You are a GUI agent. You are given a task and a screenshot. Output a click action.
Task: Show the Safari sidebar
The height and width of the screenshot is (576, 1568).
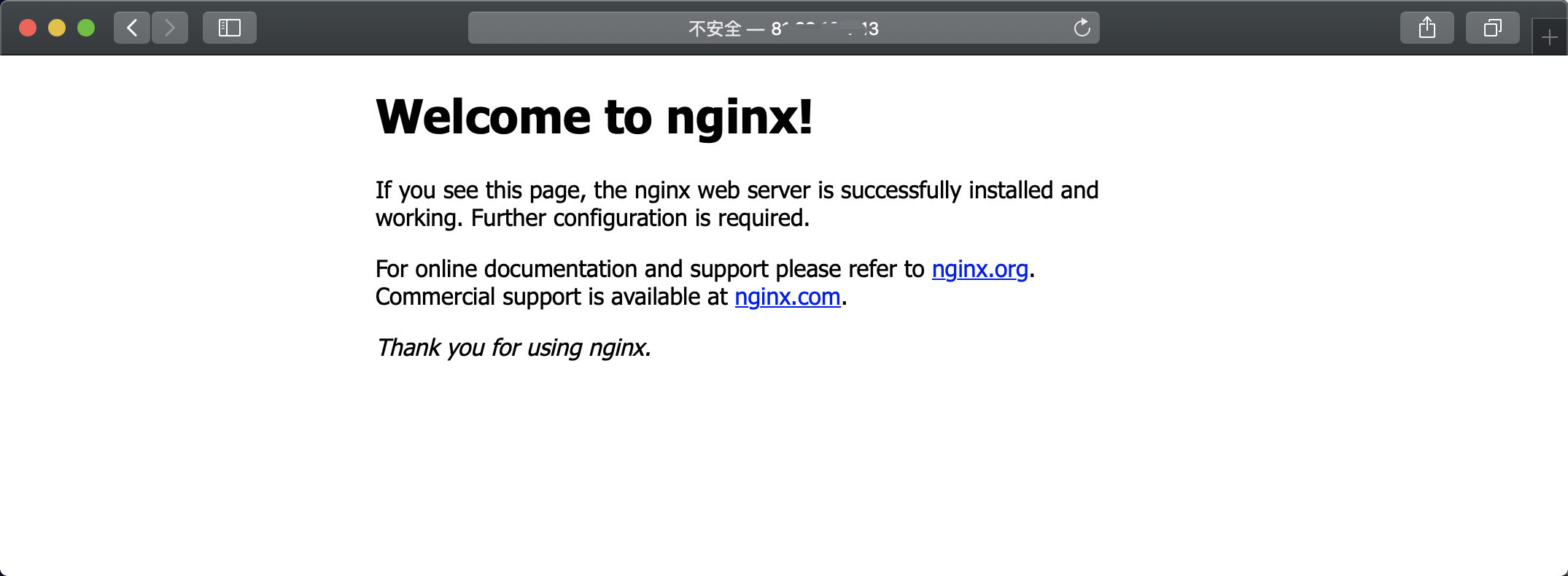[230, 28]
